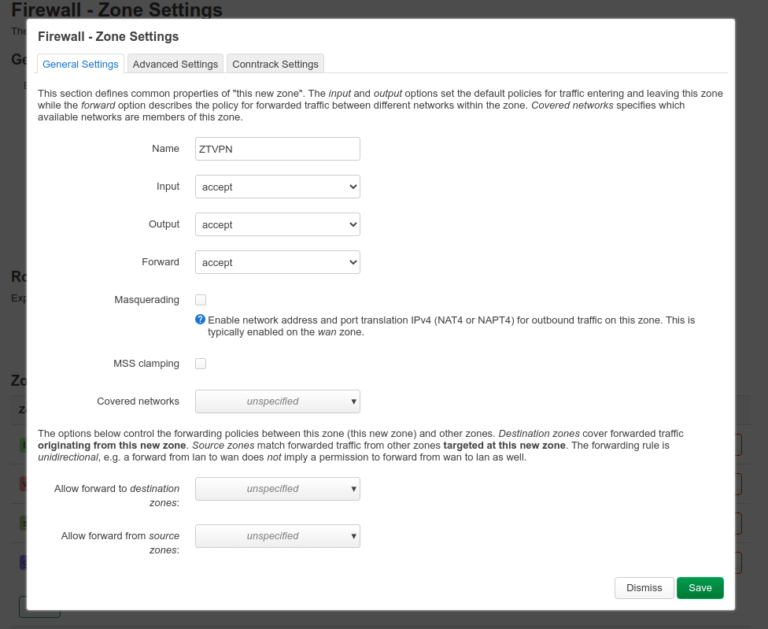
Task: Expand Allow forward to destination zones dropdown
Action: (277, 489)
